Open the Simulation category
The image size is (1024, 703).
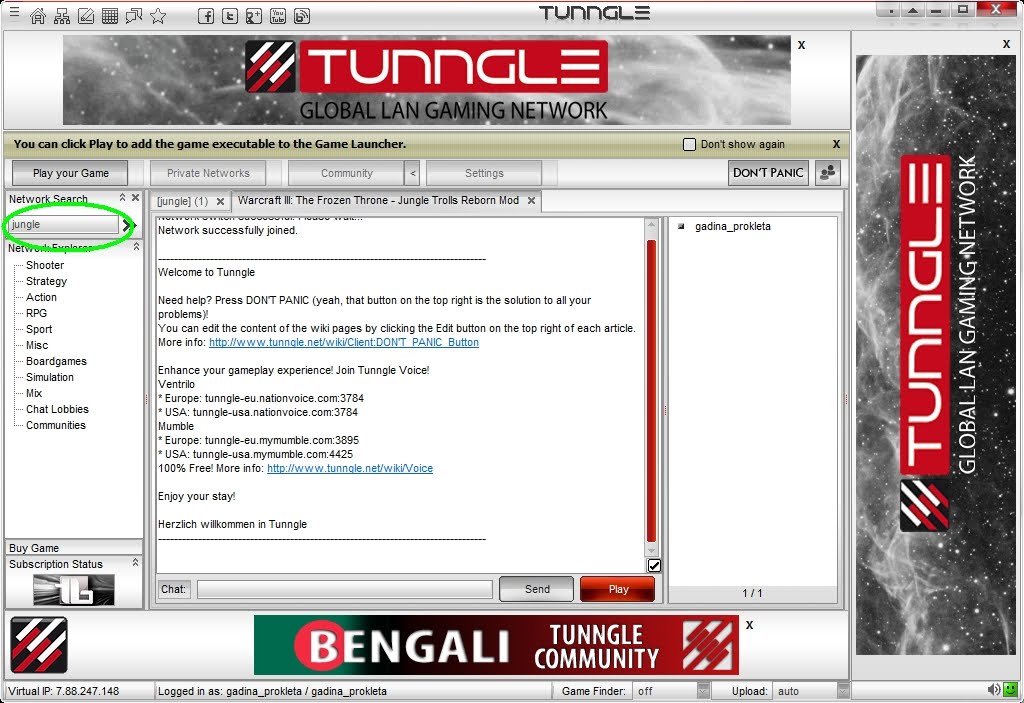coord(50,377)
